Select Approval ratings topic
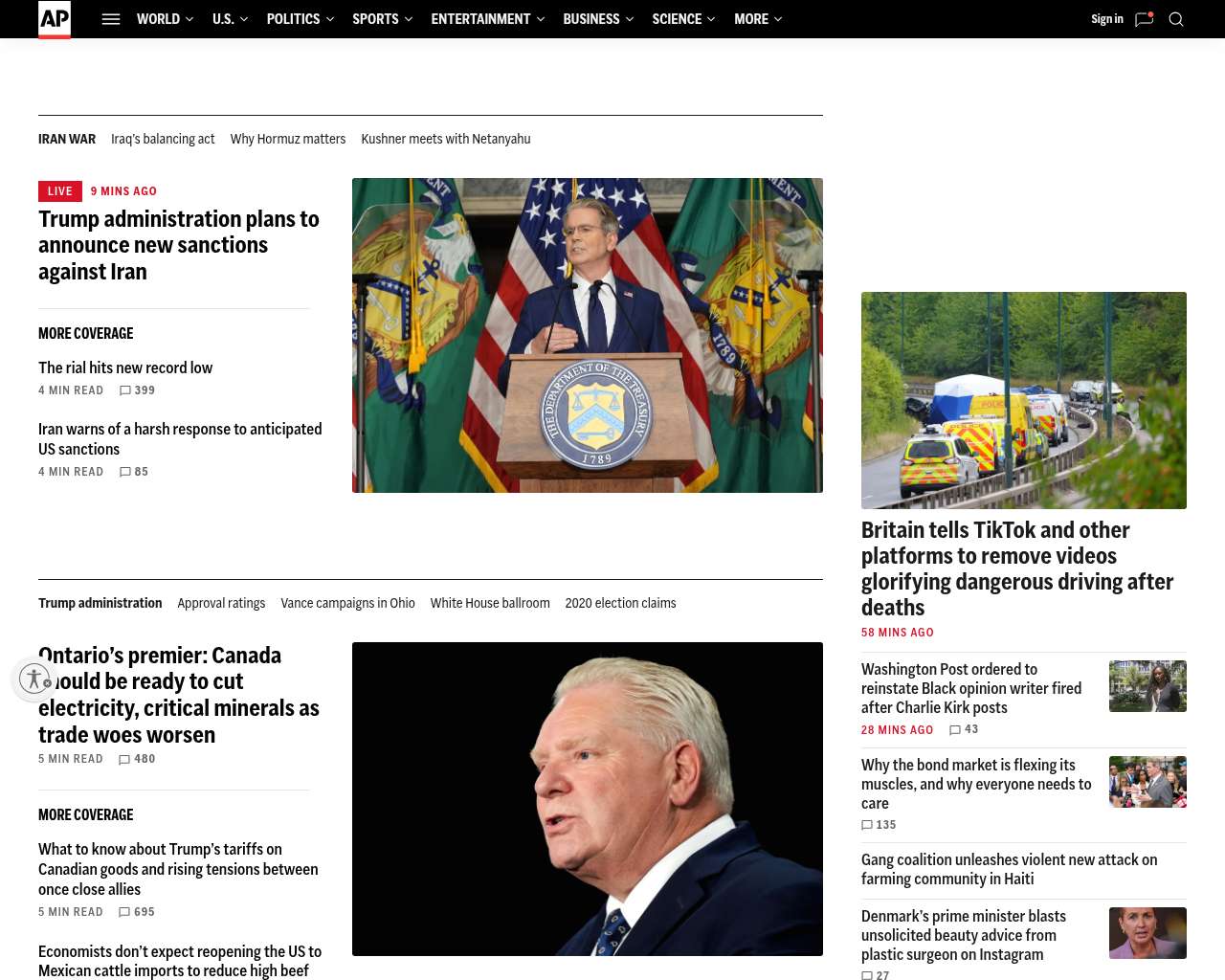 221,603
